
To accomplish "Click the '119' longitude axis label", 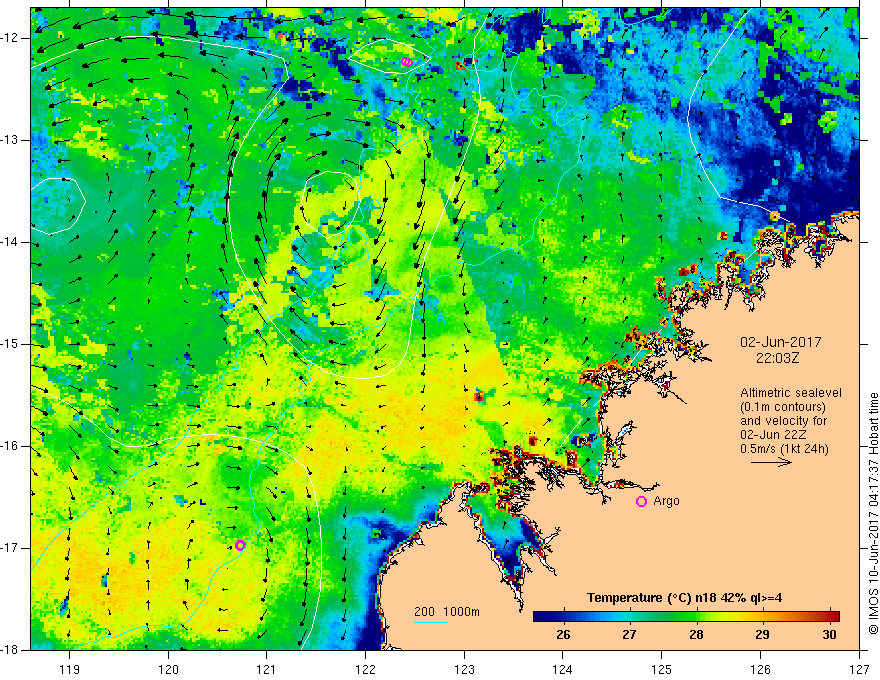I will (x=70, y=669).
